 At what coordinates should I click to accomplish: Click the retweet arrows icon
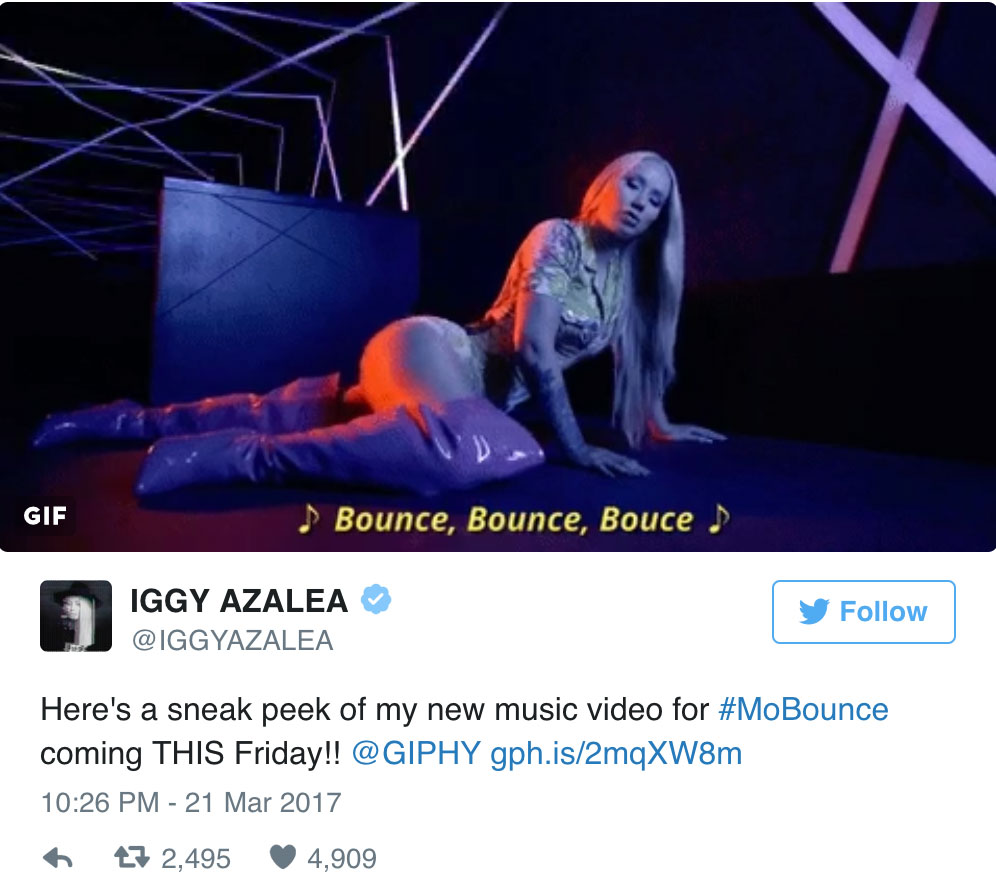tap(131, 858)
